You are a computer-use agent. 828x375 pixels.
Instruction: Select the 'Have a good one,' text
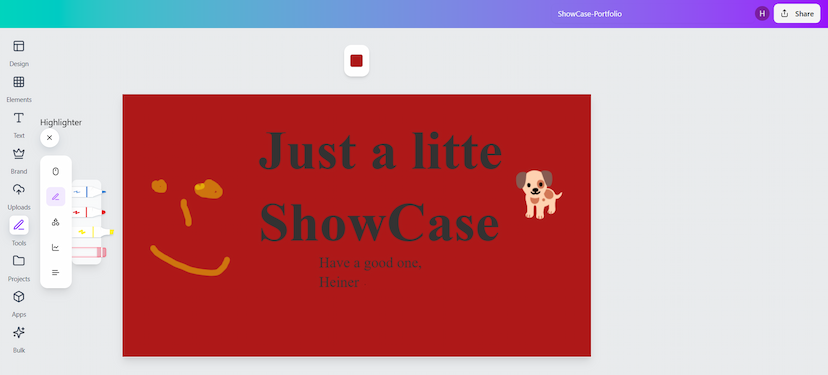pyautogui.click(x=370, y=262)
